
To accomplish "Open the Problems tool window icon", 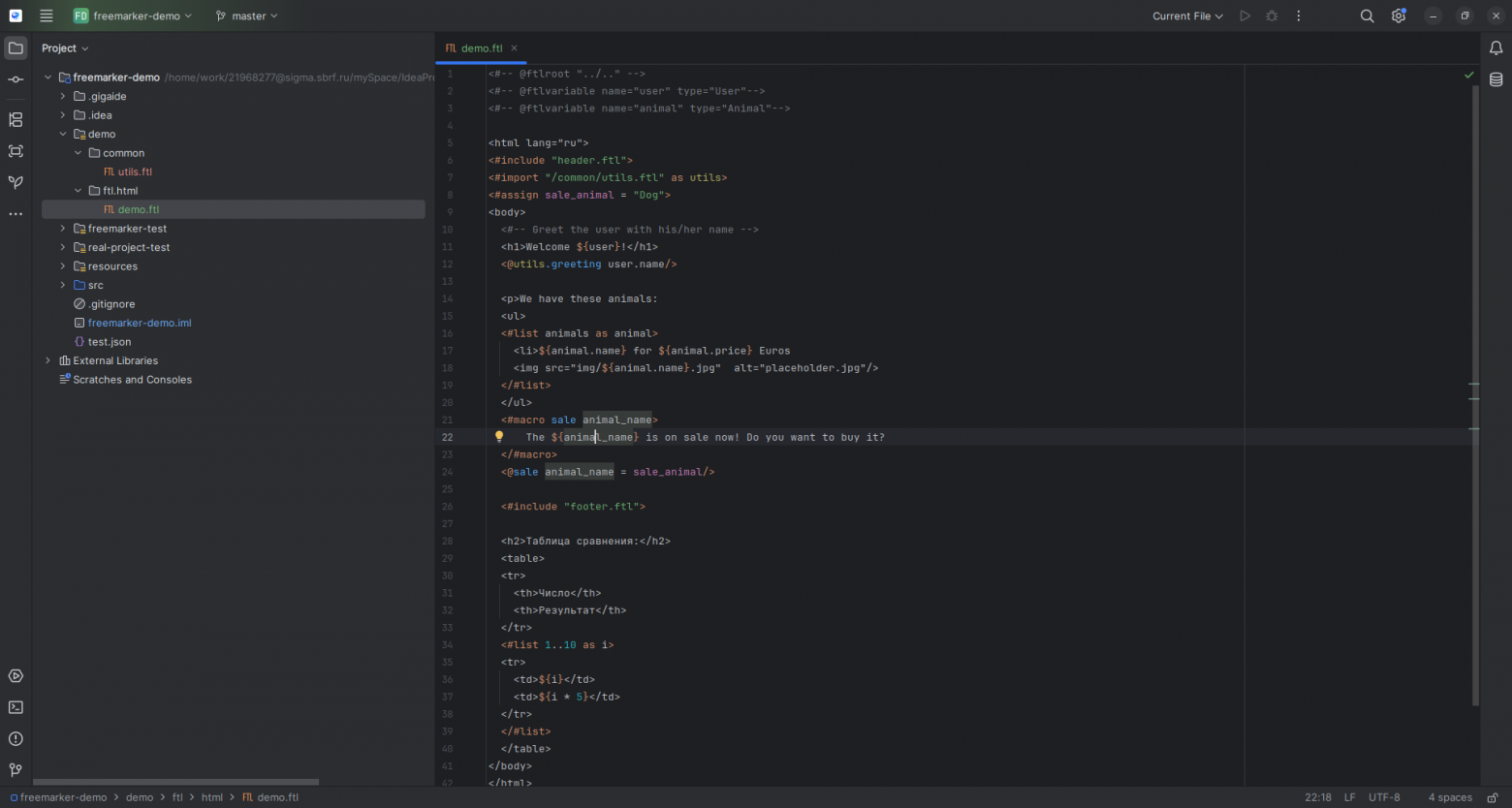I will pyautogui.click(x=16, y=738).
